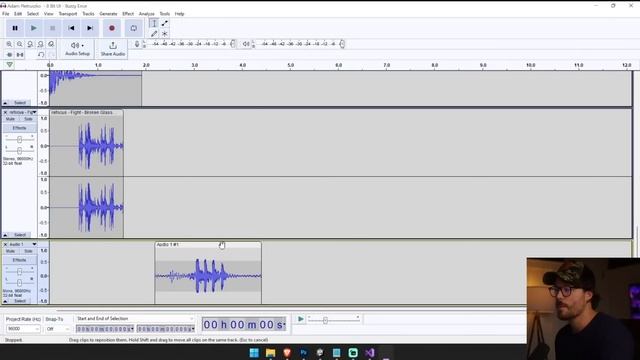640x360 pixels.
Task: Open Effects for the Broken Glass track
Action: pyautogui.click(x=19, y=128)
